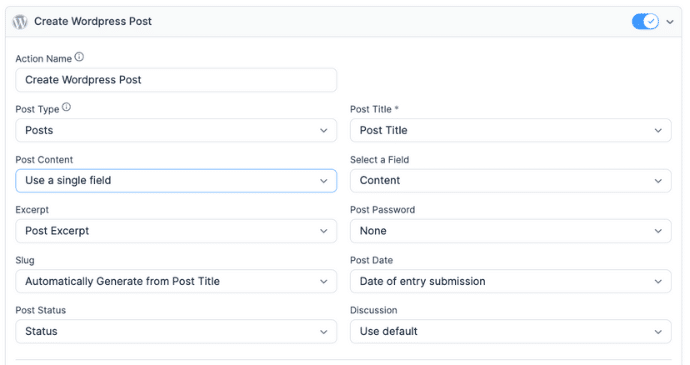The height and width of the screenshot is (365, 690).
Task: Click the 'Excerpt' label
Action: coord(32,210)
